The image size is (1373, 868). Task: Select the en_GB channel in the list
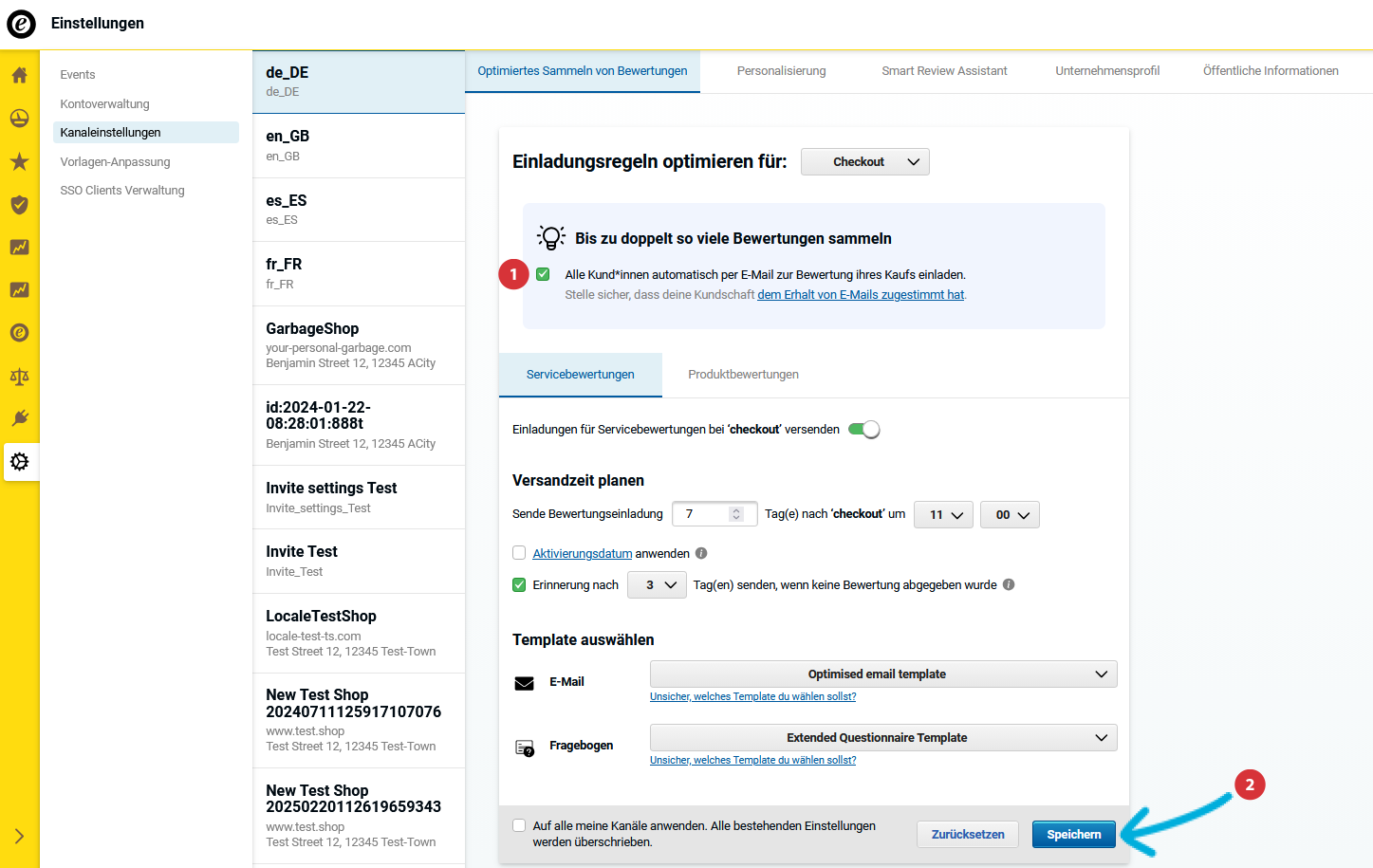click(358, 144)
